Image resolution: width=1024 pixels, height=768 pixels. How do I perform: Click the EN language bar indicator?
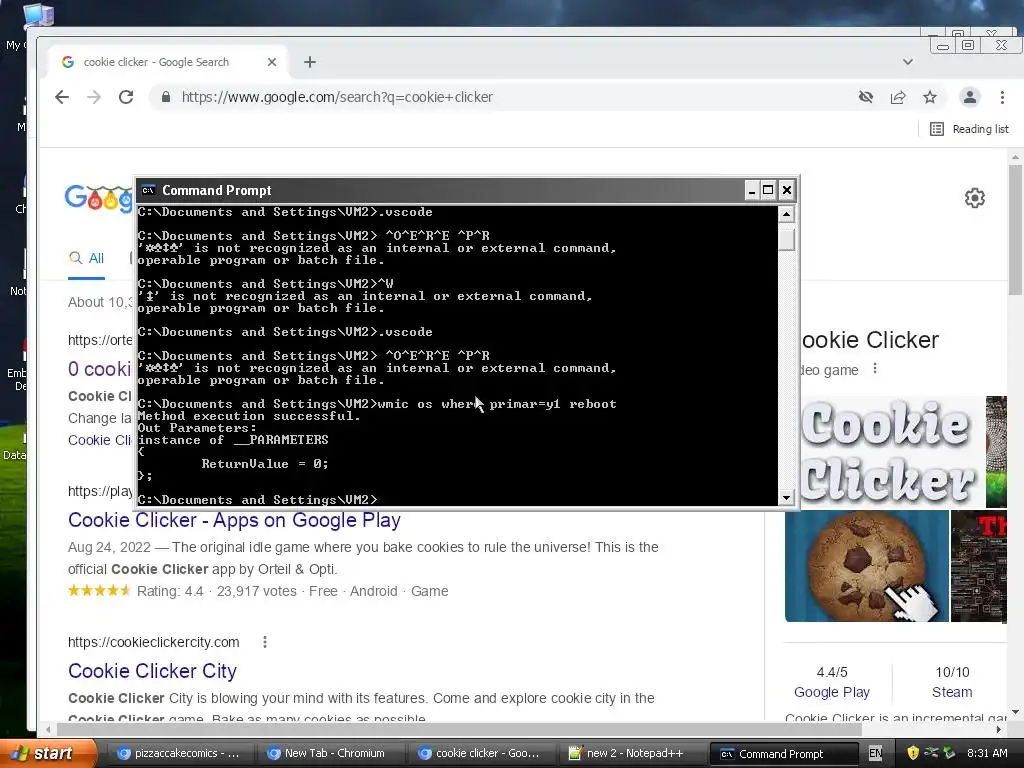click(875, 753)
